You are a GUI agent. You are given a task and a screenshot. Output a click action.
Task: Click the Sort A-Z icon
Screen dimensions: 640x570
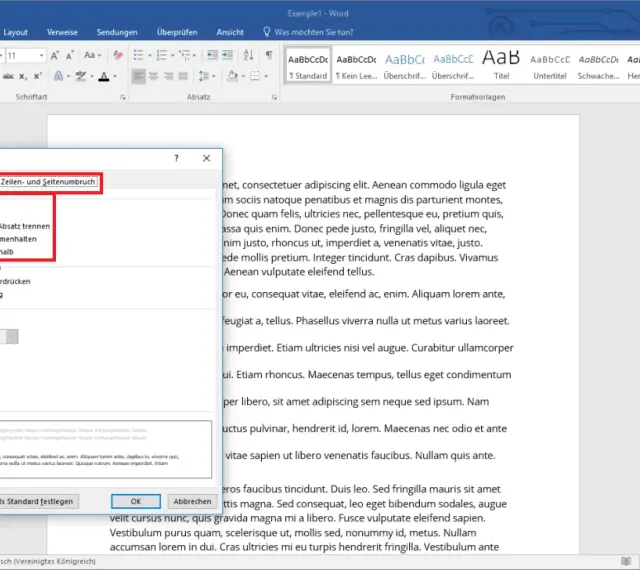[249, 55]
